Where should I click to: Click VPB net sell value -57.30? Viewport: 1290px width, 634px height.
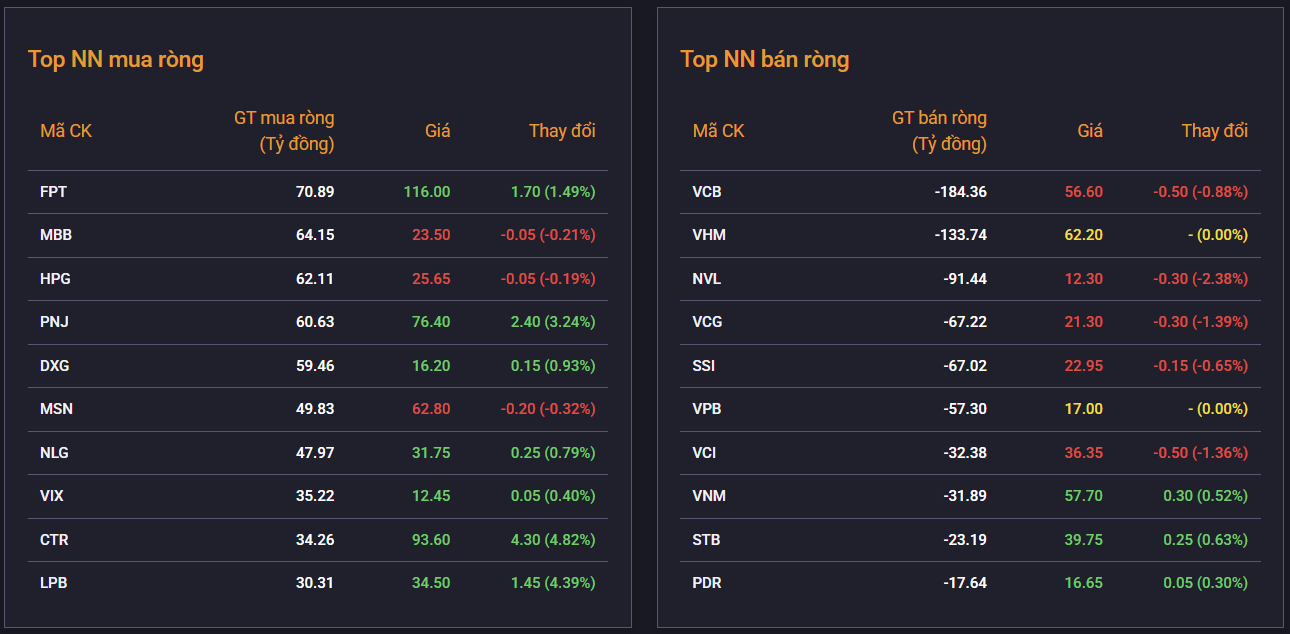pyautogui.click(x=965, y=409)
